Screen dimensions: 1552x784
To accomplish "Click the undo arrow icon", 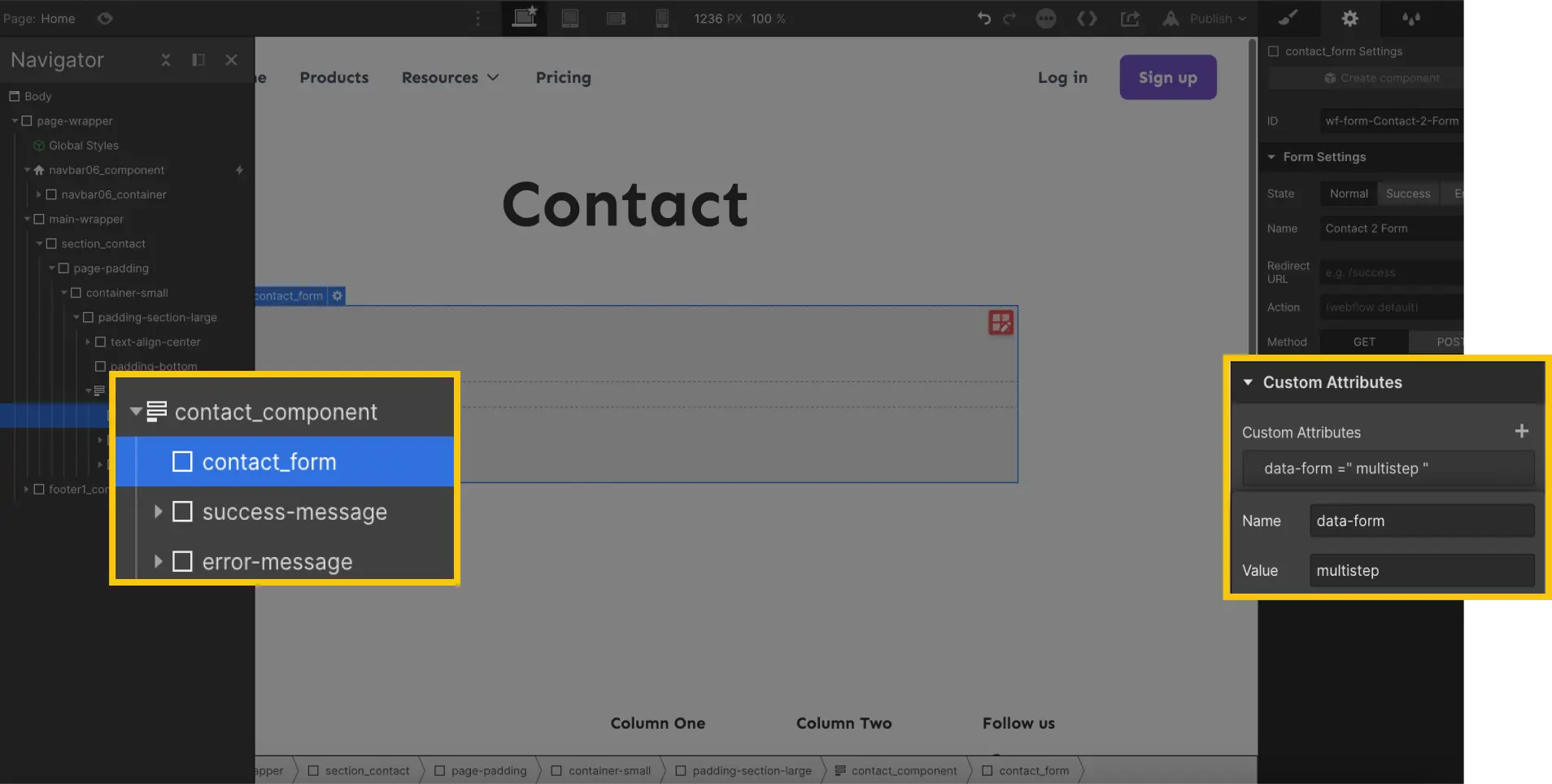I will pos(985,18).
